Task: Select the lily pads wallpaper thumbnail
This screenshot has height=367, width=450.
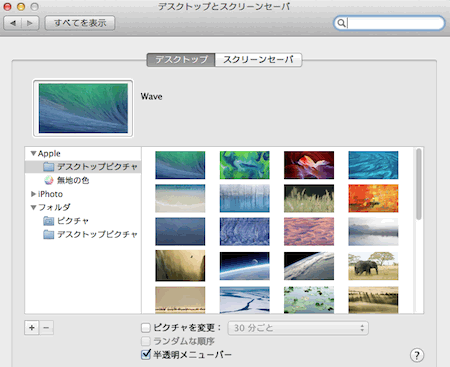Action: click(x=309, y=300)
